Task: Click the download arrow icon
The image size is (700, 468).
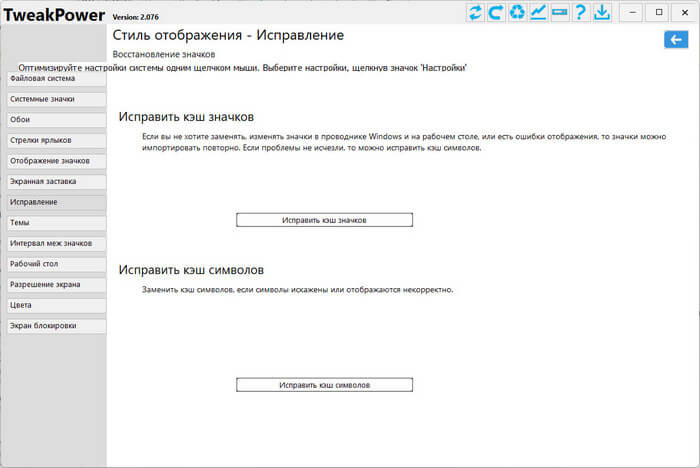Action: coord(602,12)
